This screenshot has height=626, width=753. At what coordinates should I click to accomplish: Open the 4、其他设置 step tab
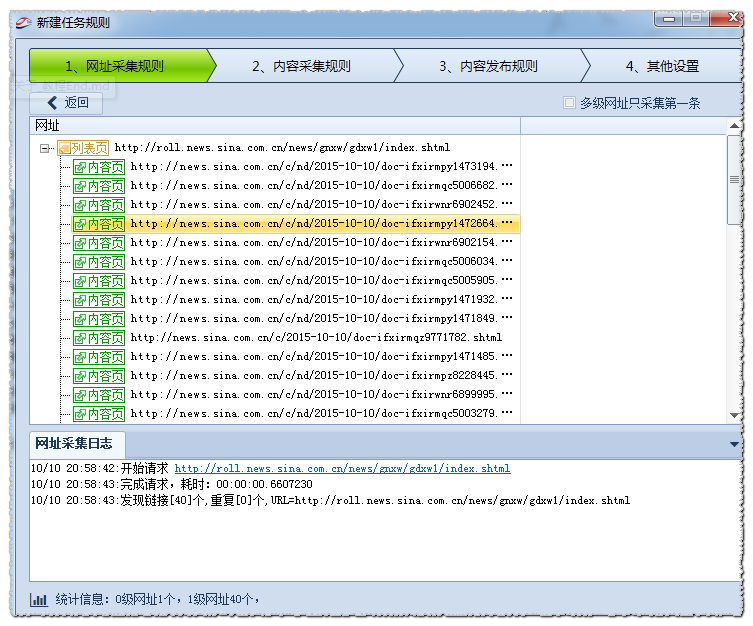[662, 67]
